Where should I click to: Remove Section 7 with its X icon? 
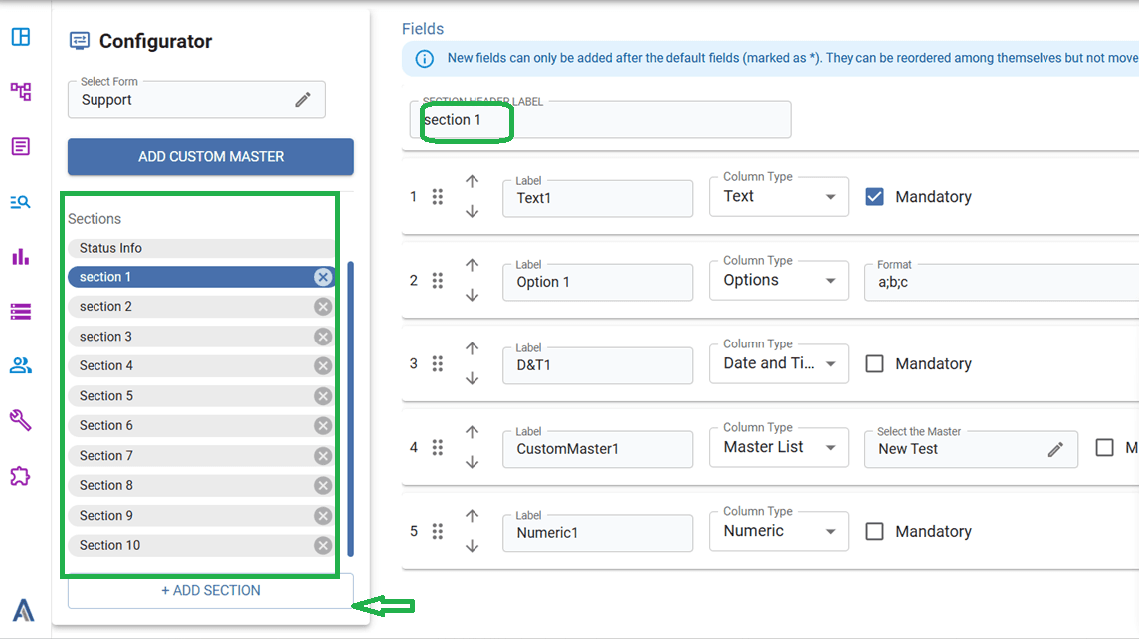(323, 456)
